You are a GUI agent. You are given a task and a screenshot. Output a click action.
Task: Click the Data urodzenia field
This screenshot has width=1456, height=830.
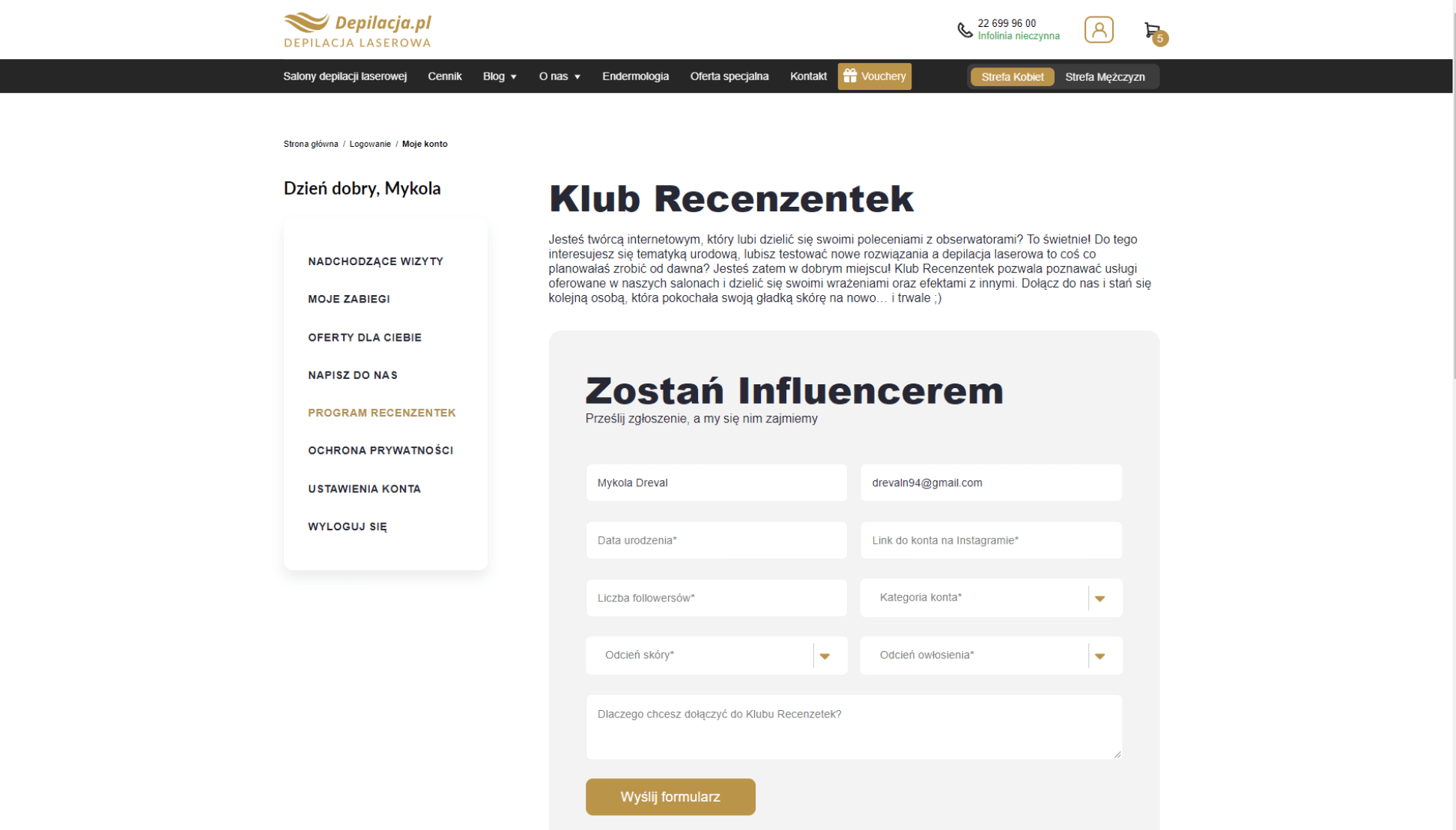pyautogui.click(x=716, y=540)
